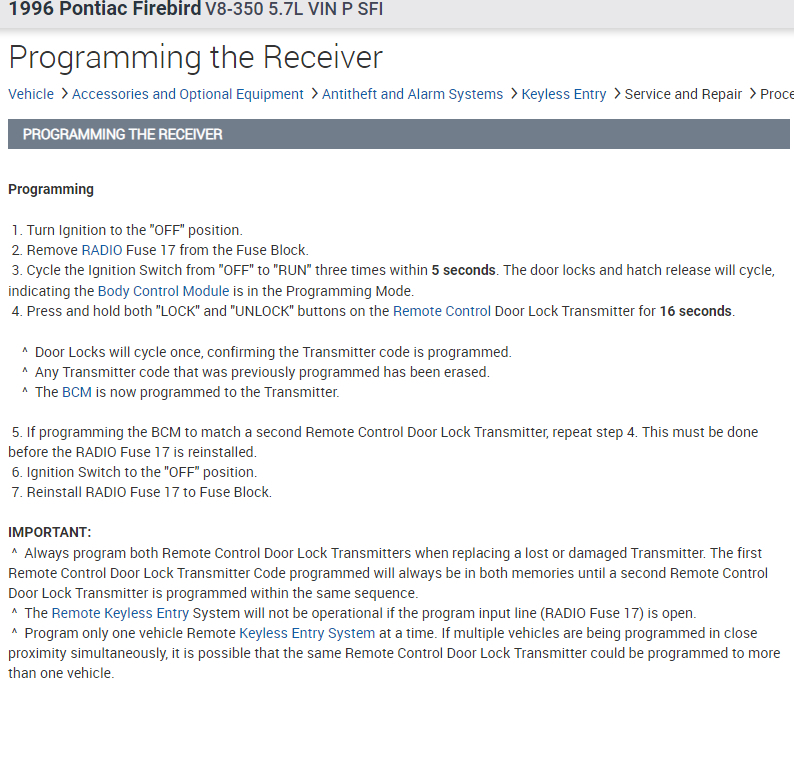This screenshot has width=794, height=773.
Task: Click step "Reinstall RADIO Fuse 17 to Fuse Block"
Action: [x=142, y=492]
